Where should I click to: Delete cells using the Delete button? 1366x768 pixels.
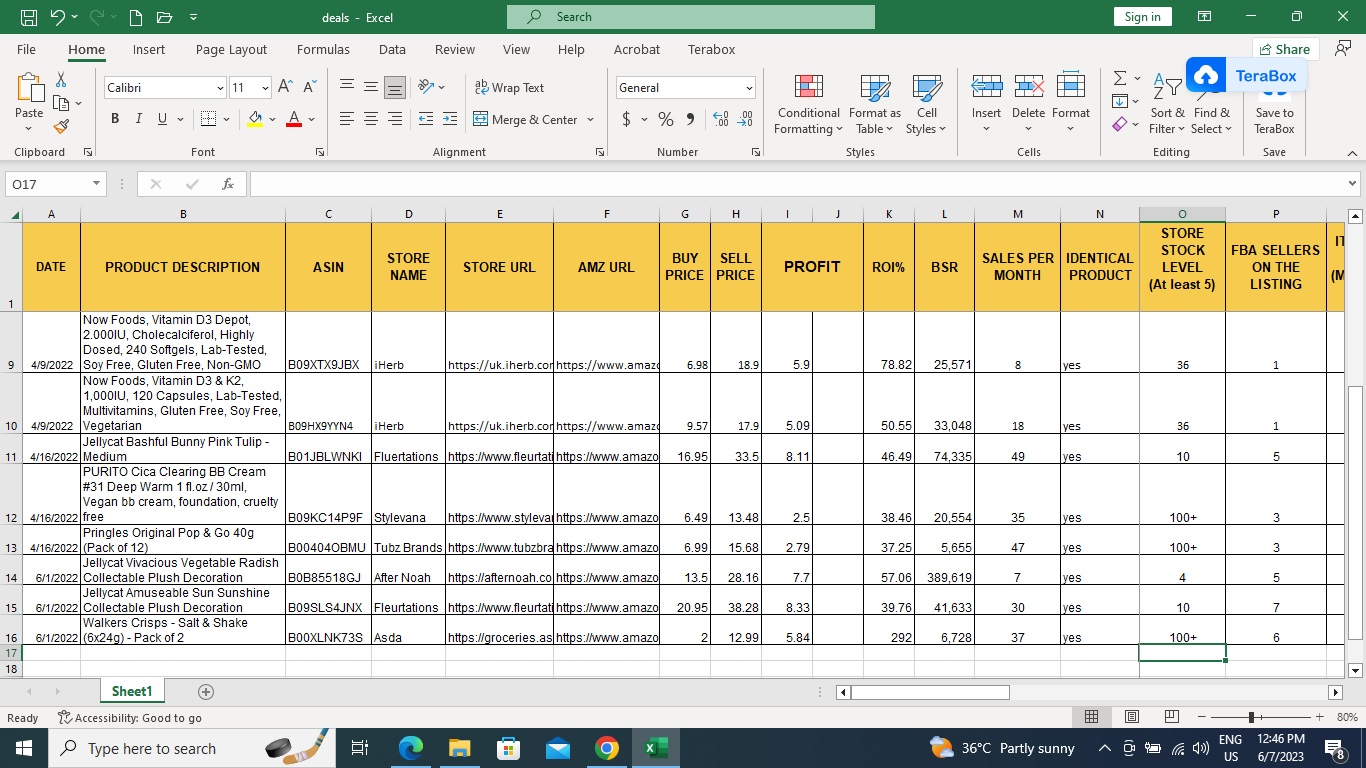click(1028, 104)
